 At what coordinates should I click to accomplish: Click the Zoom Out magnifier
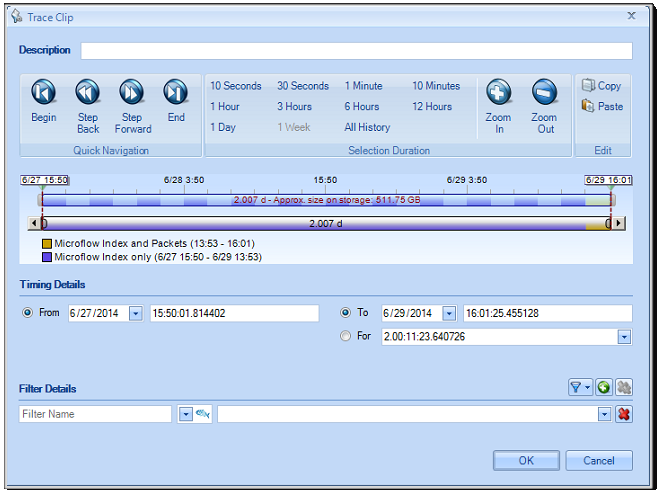click(x=544, y=93)
